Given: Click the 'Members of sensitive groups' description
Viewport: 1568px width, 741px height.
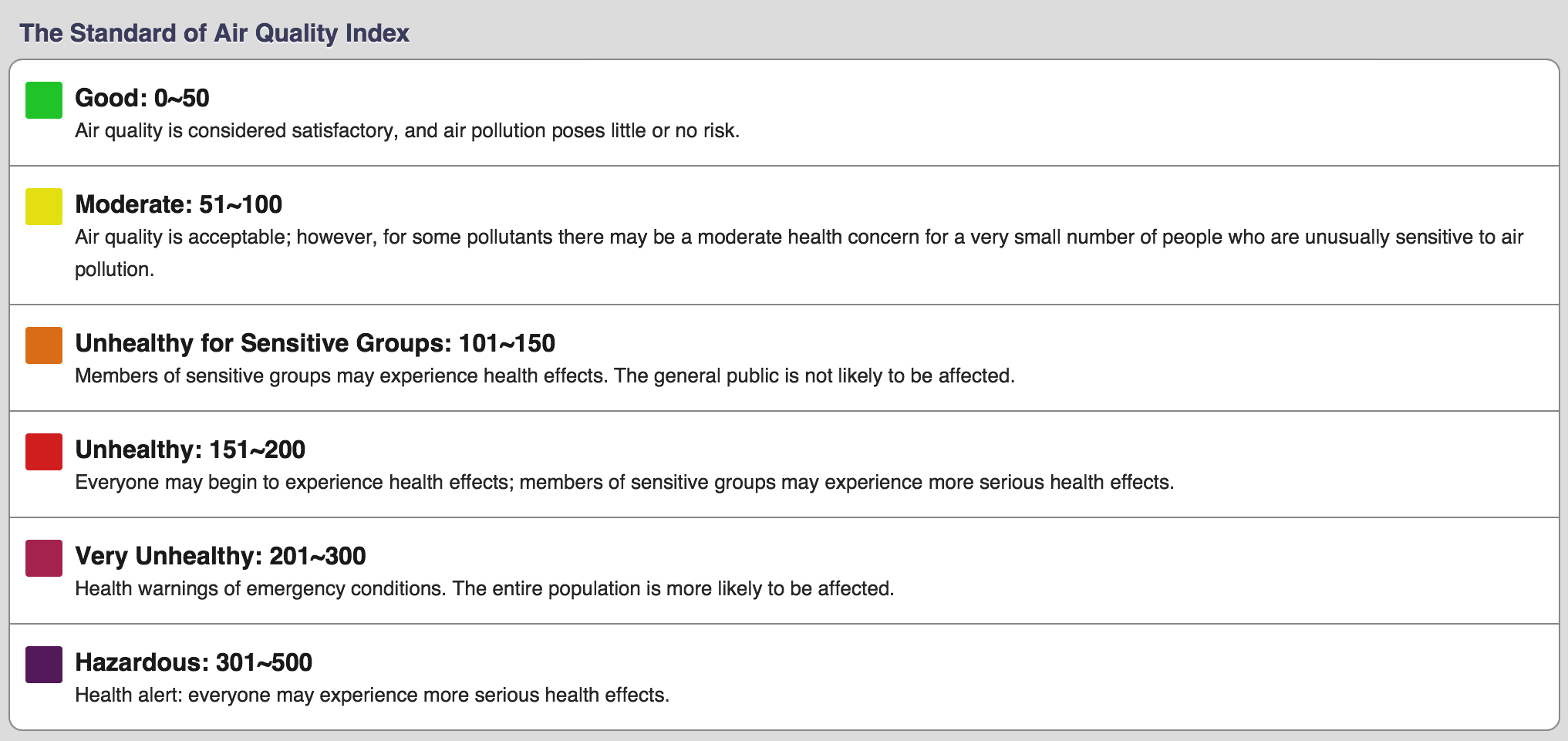Looking at the screenshot, I should [x=545, y=376].
